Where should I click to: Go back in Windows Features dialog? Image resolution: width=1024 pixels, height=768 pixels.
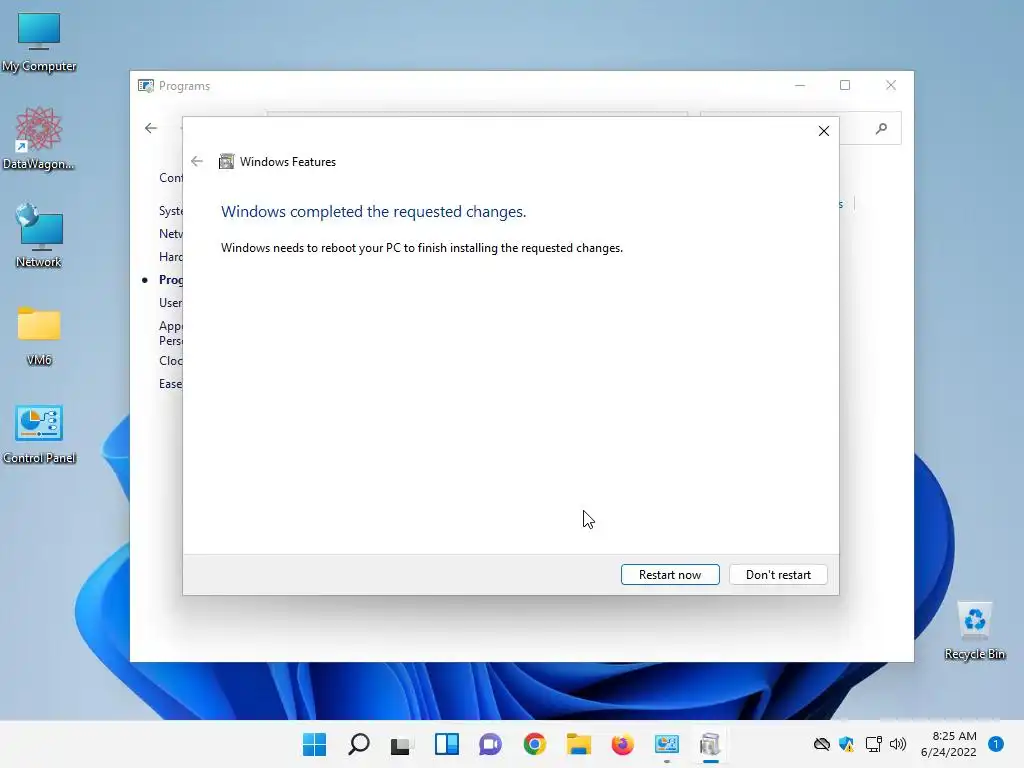[197, 161]
